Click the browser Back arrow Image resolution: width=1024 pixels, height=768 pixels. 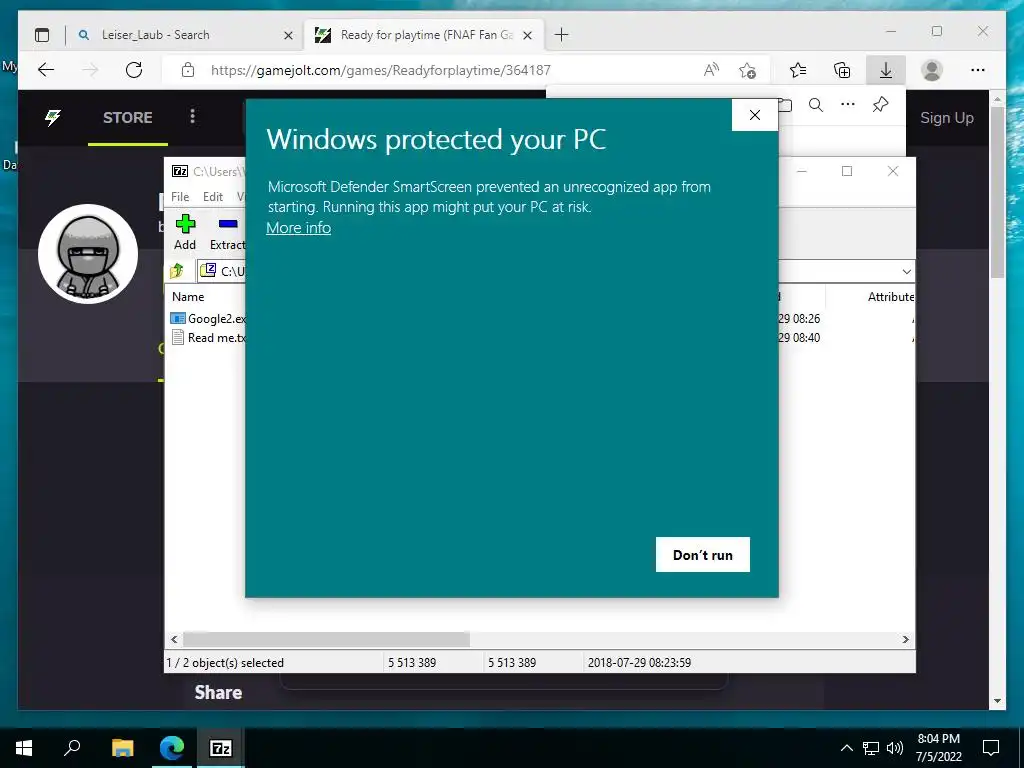click(46, 70)
